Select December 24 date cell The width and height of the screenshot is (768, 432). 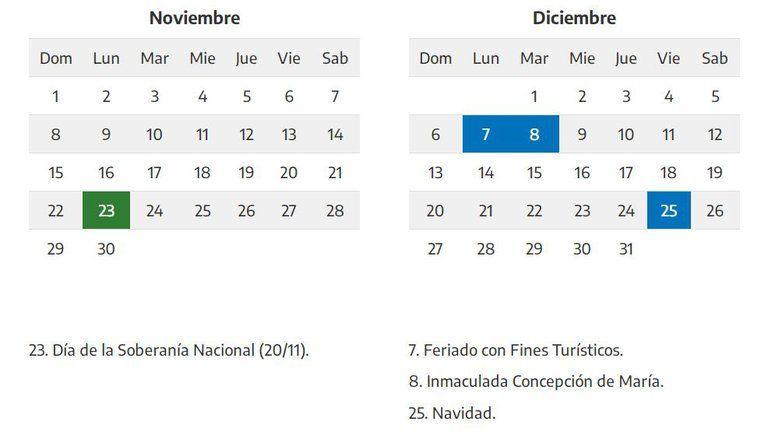pyautogui.click(x=626, y=211)
